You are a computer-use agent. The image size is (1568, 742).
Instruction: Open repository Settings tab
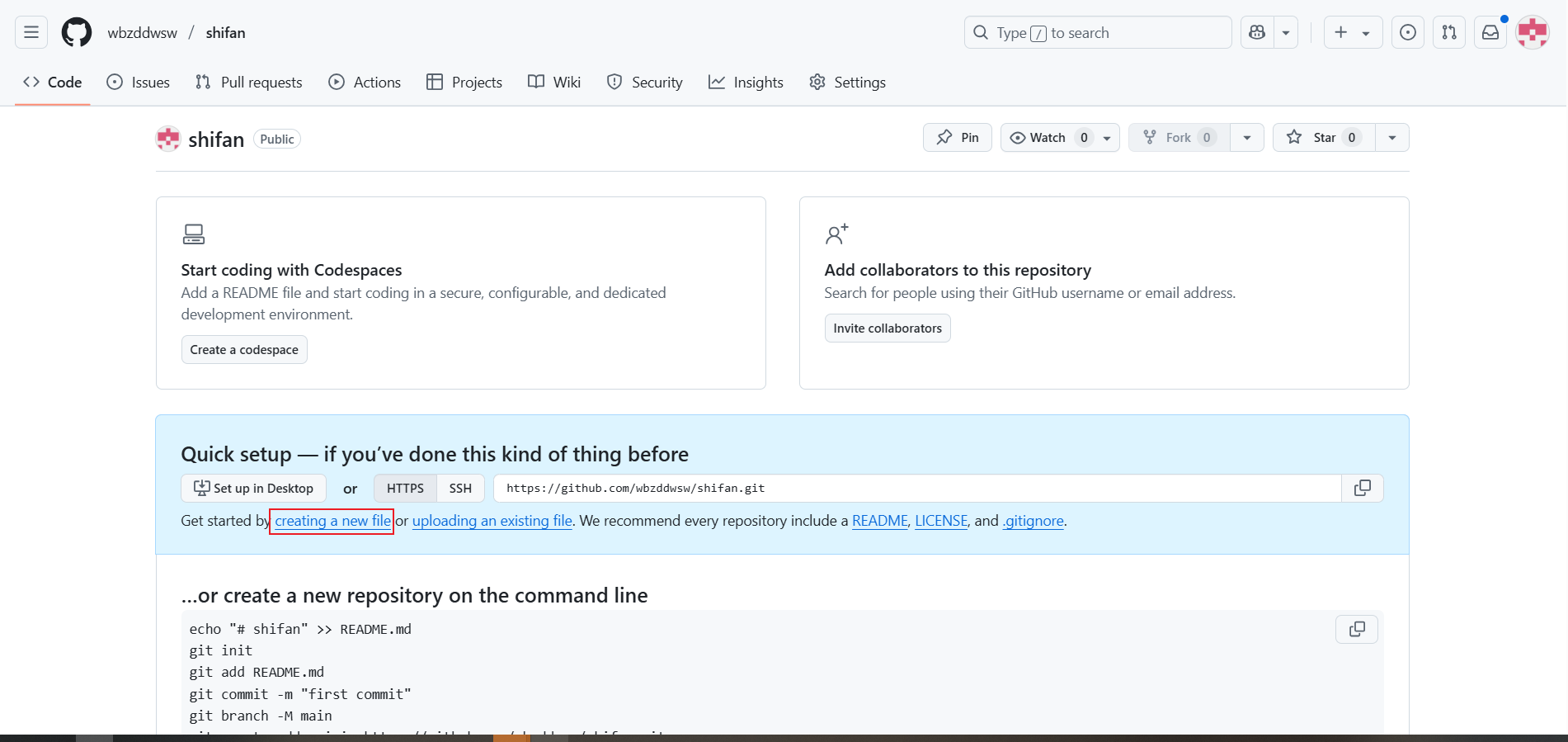(848, 82)
